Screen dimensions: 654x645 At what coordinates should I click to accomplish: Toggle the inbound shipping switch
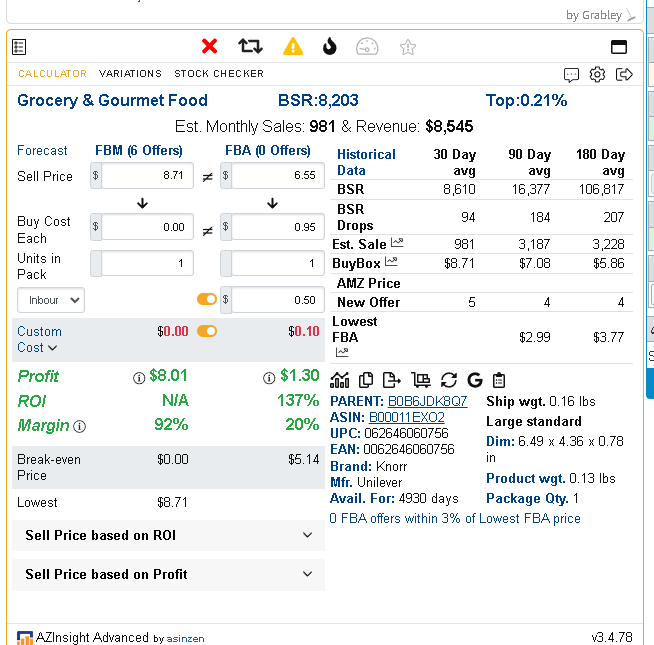click(207, 299)
